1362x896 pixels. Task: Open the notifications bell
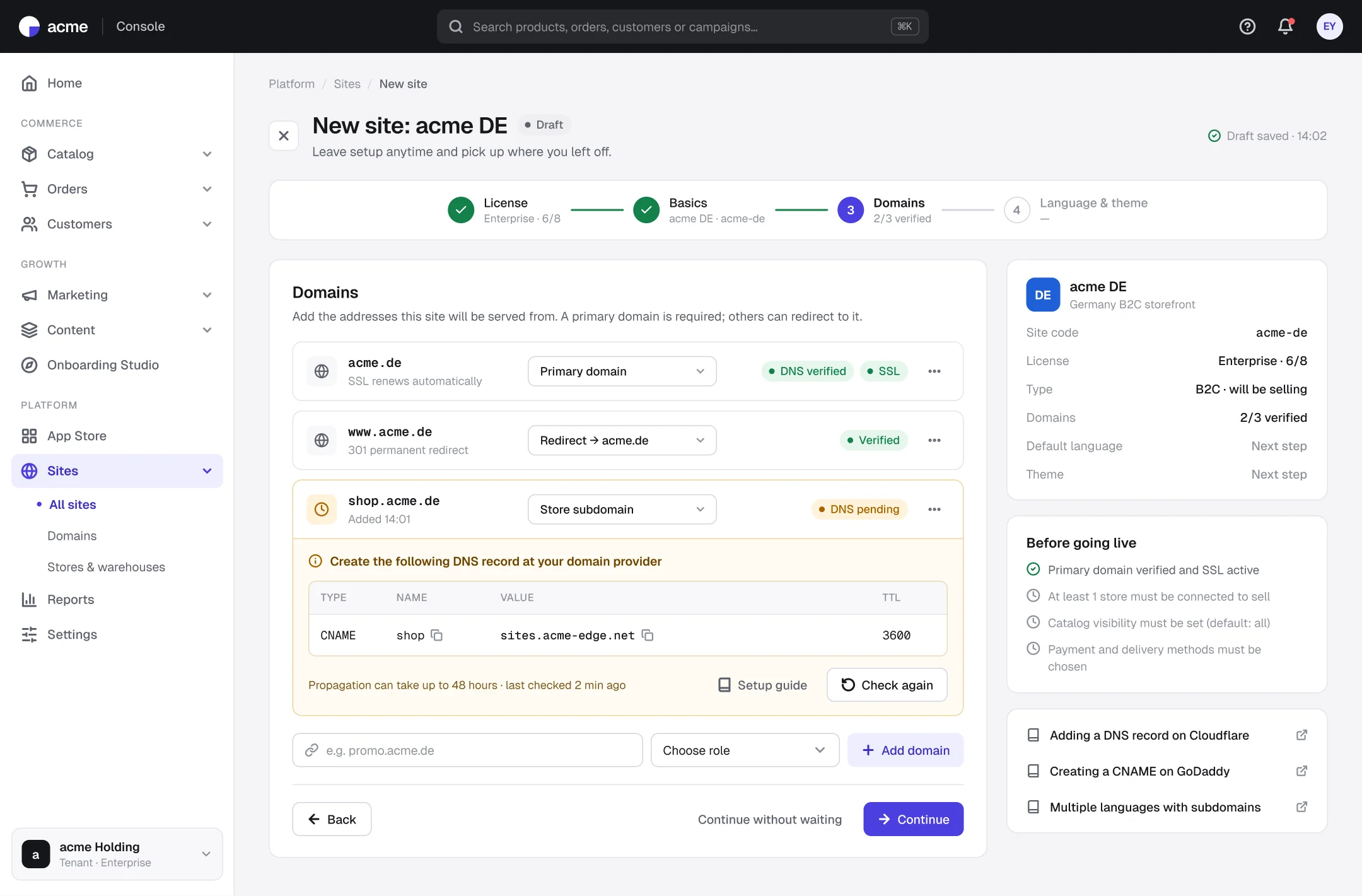(x=1285, y=26)
